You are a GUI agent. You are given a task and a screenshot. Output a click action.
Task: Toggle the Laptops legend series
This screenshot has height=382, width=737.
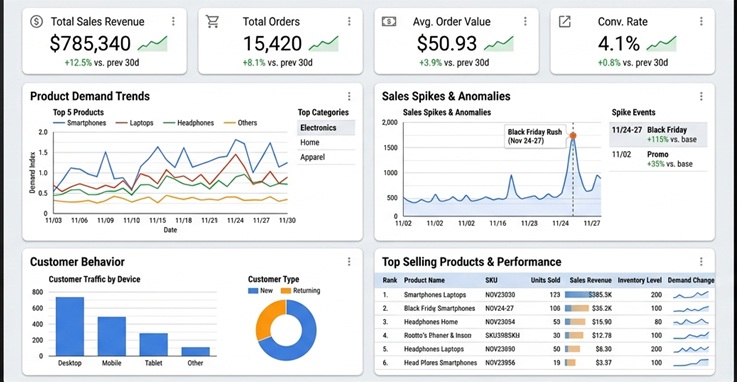tap(135, 123)
